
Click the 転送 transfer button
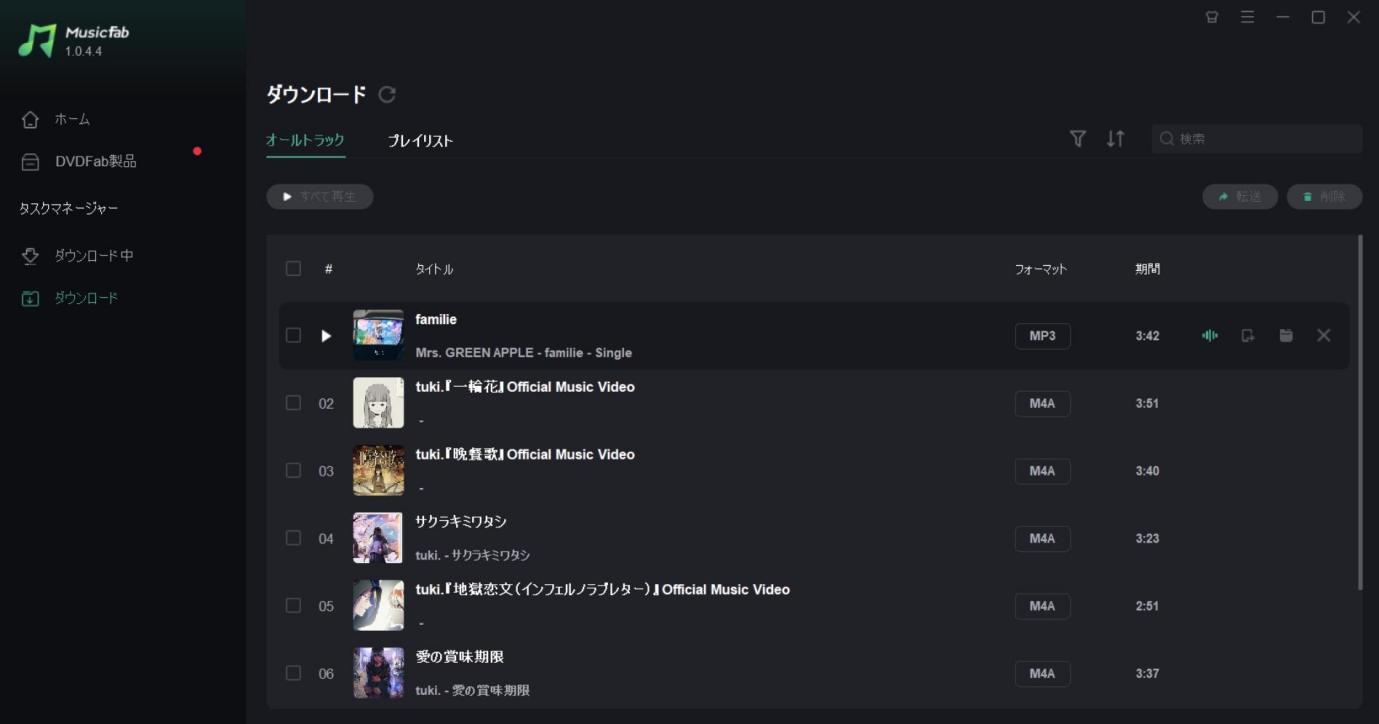1240,197
